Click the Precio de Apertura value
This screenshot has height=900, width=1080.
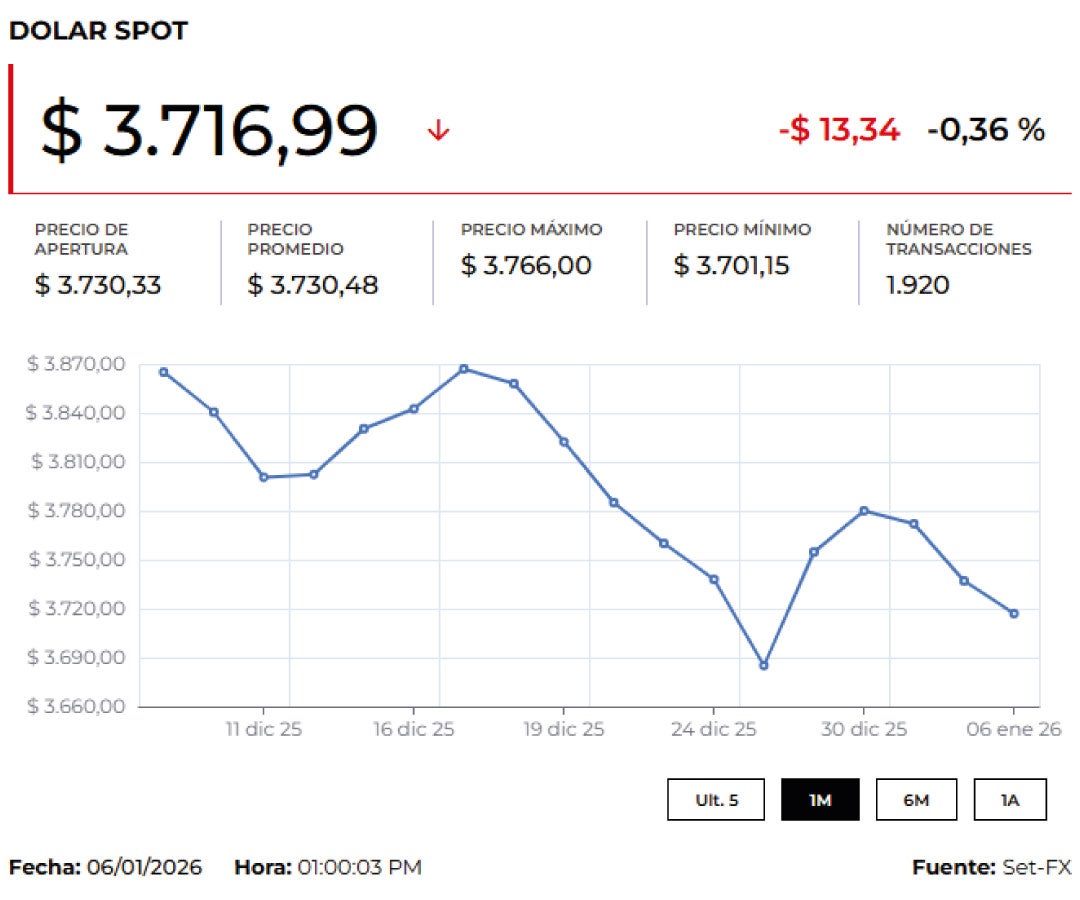pos(98,285)
